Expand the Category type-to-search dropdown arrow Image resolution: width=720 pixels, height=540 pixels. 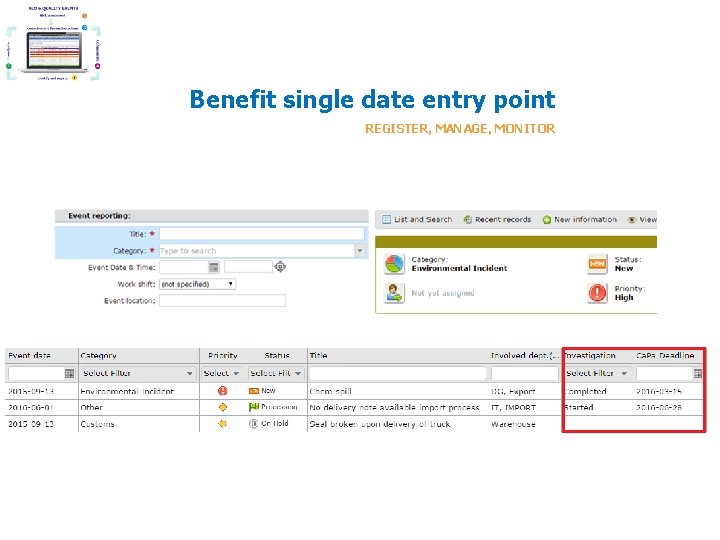(x=360, y=251)
